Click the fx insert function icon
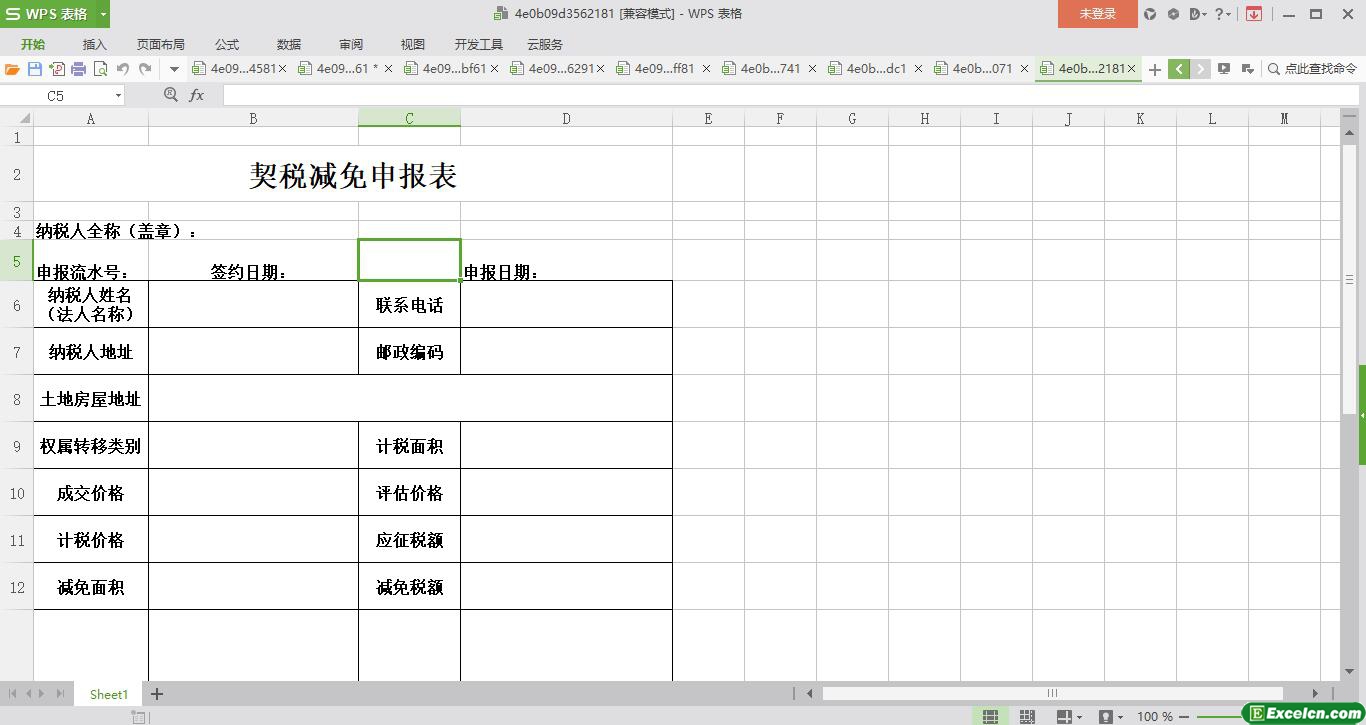This screenshot has width=1366, height=725. pos(196,95)
